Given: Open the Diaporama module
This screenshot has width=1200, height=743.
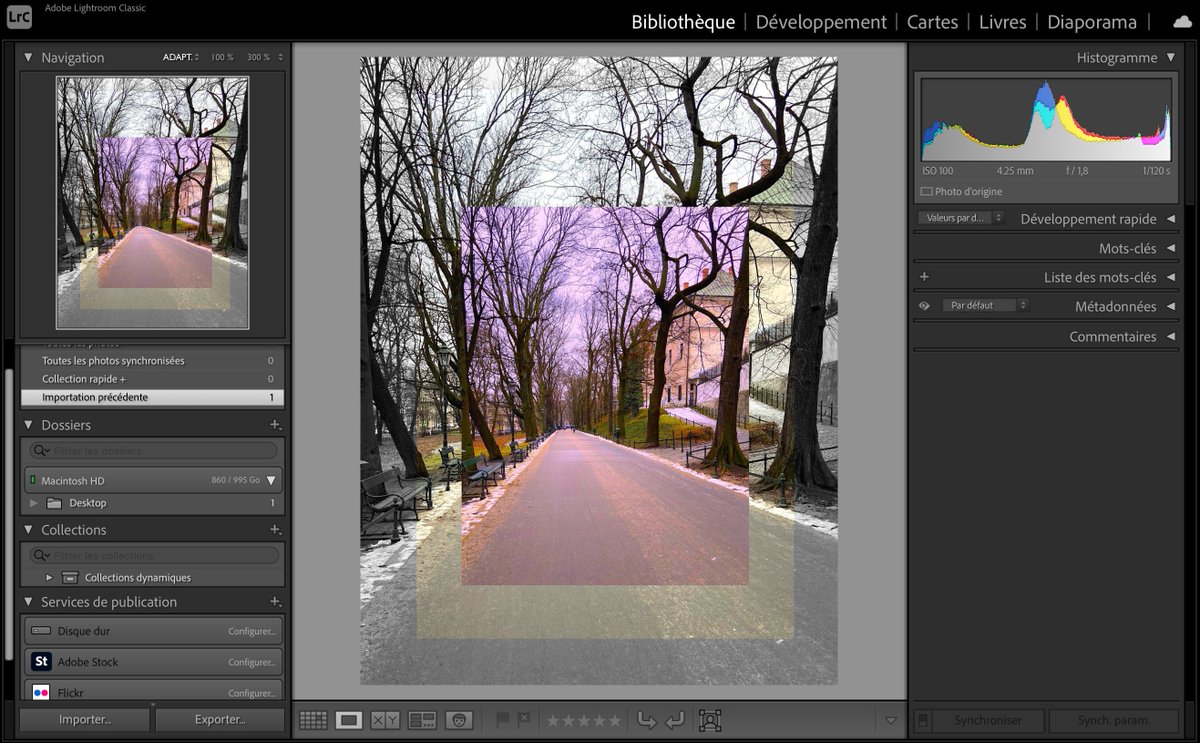Looking at the screenshot, I should [x=1092, y=22].
